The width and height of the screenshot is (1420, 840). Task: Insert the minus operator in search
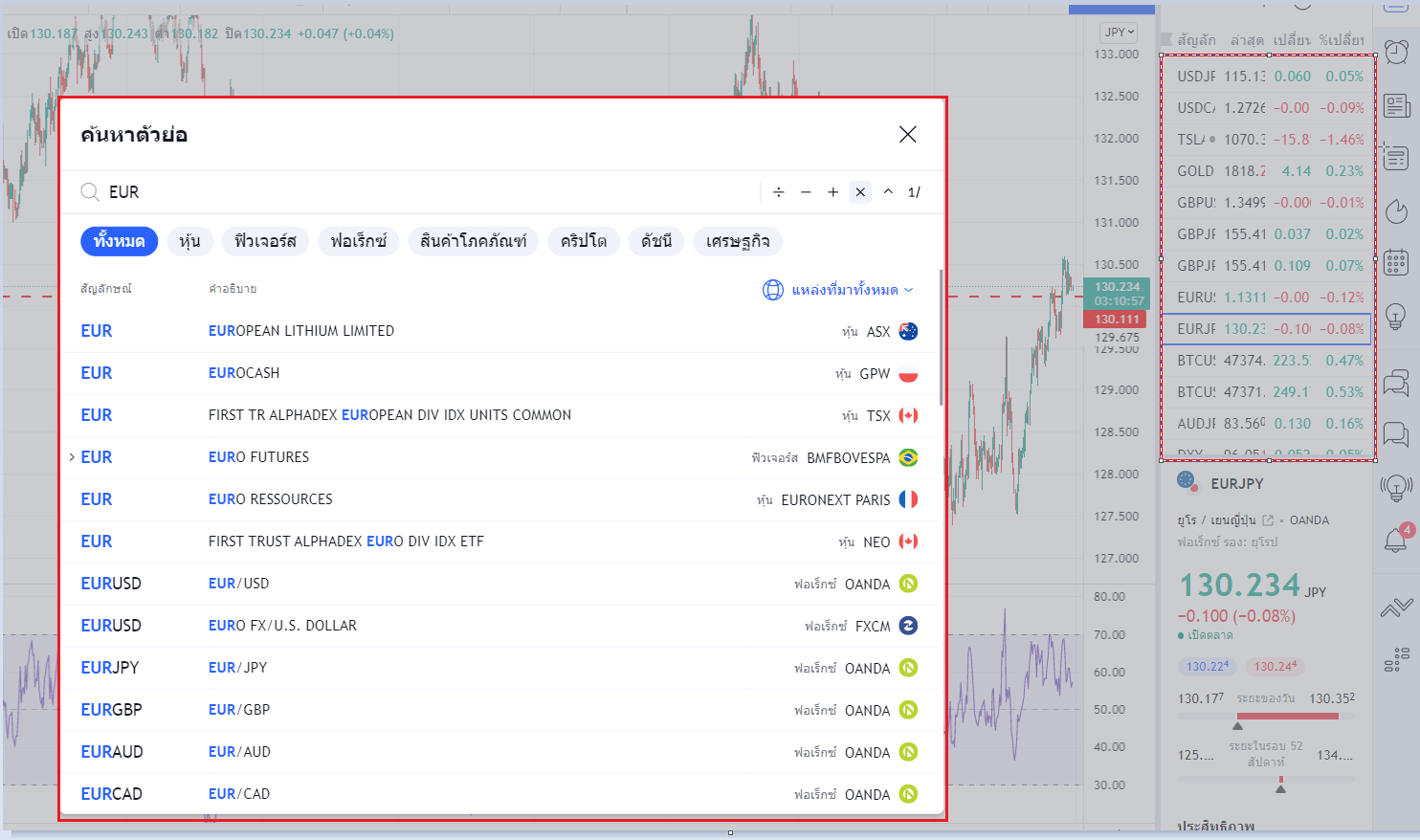tap(806, 192)
